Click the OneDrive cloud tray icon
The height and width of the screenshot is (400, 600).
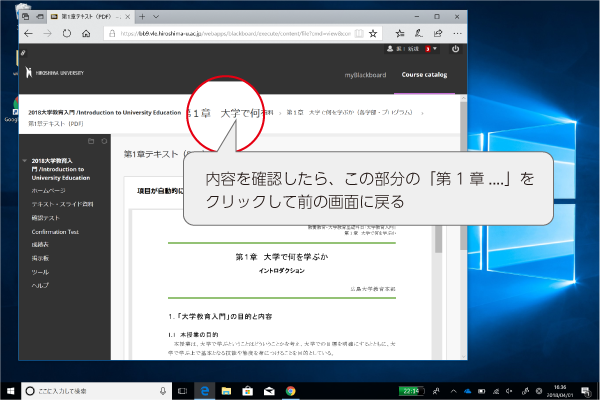click(x=468, y=391)
